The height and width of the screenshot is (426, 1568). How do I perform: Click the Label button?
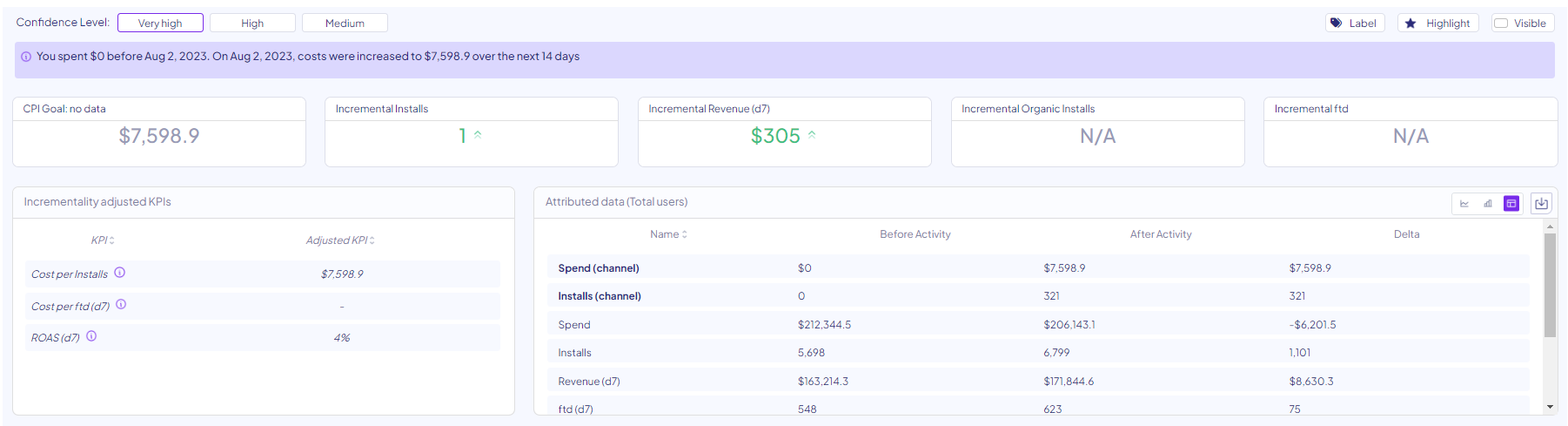point(1355,24)
